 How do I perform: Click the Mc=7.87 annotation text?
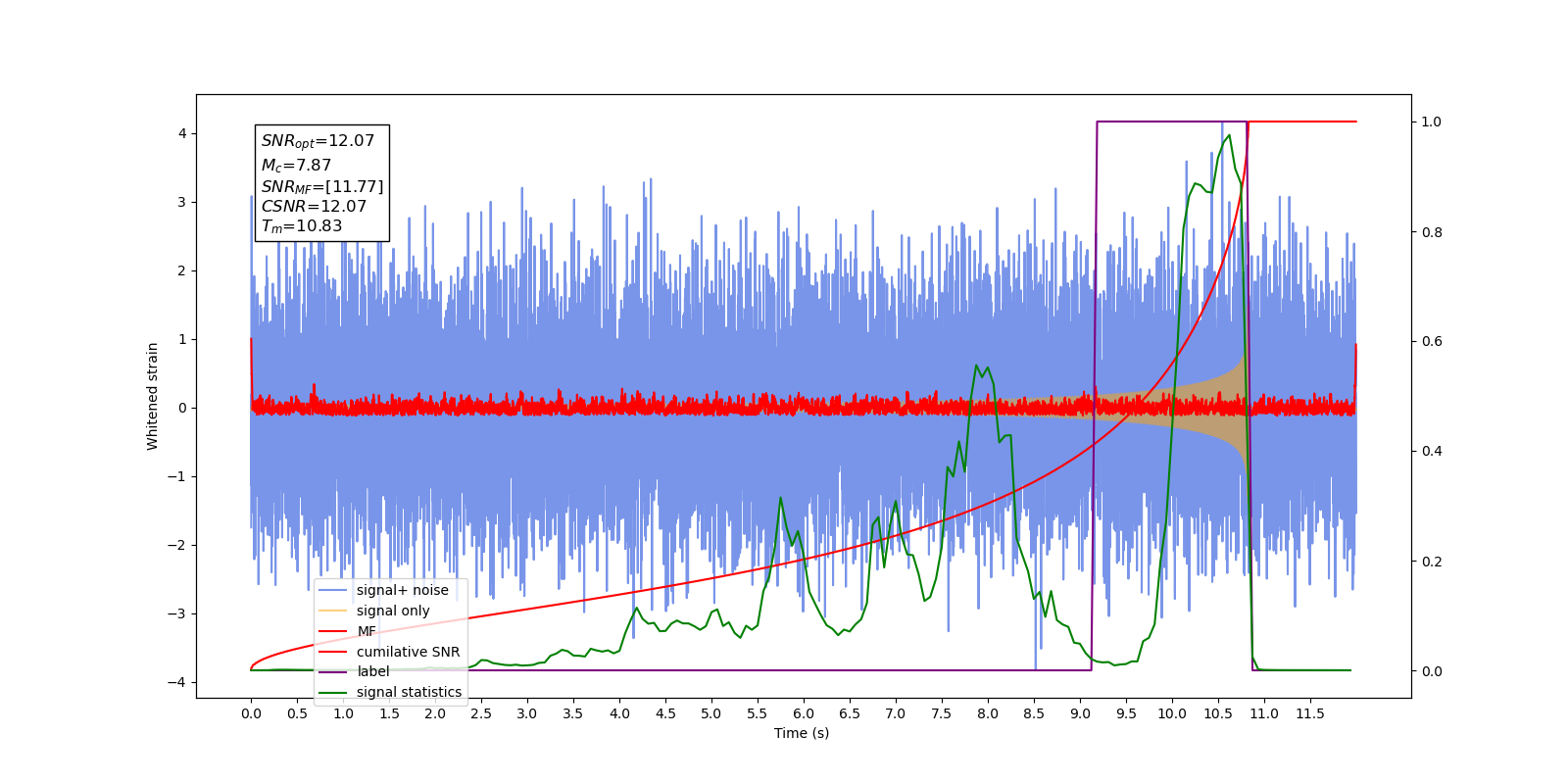pyautogui.click(x=296, y=166)
